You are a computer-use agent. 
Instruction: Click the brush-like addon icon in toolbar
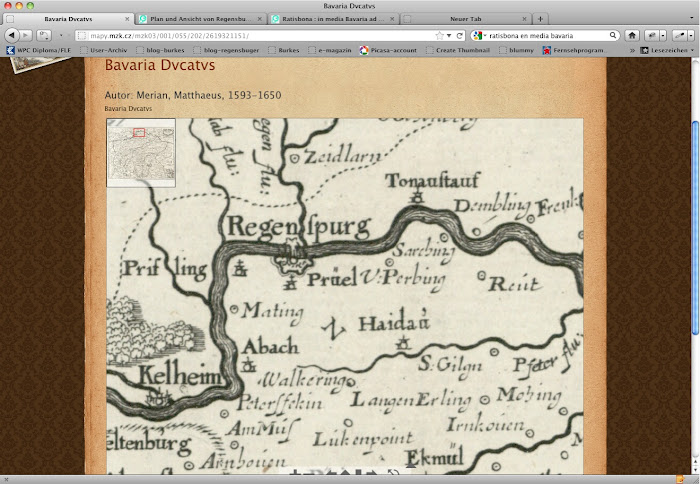[679, 35]
